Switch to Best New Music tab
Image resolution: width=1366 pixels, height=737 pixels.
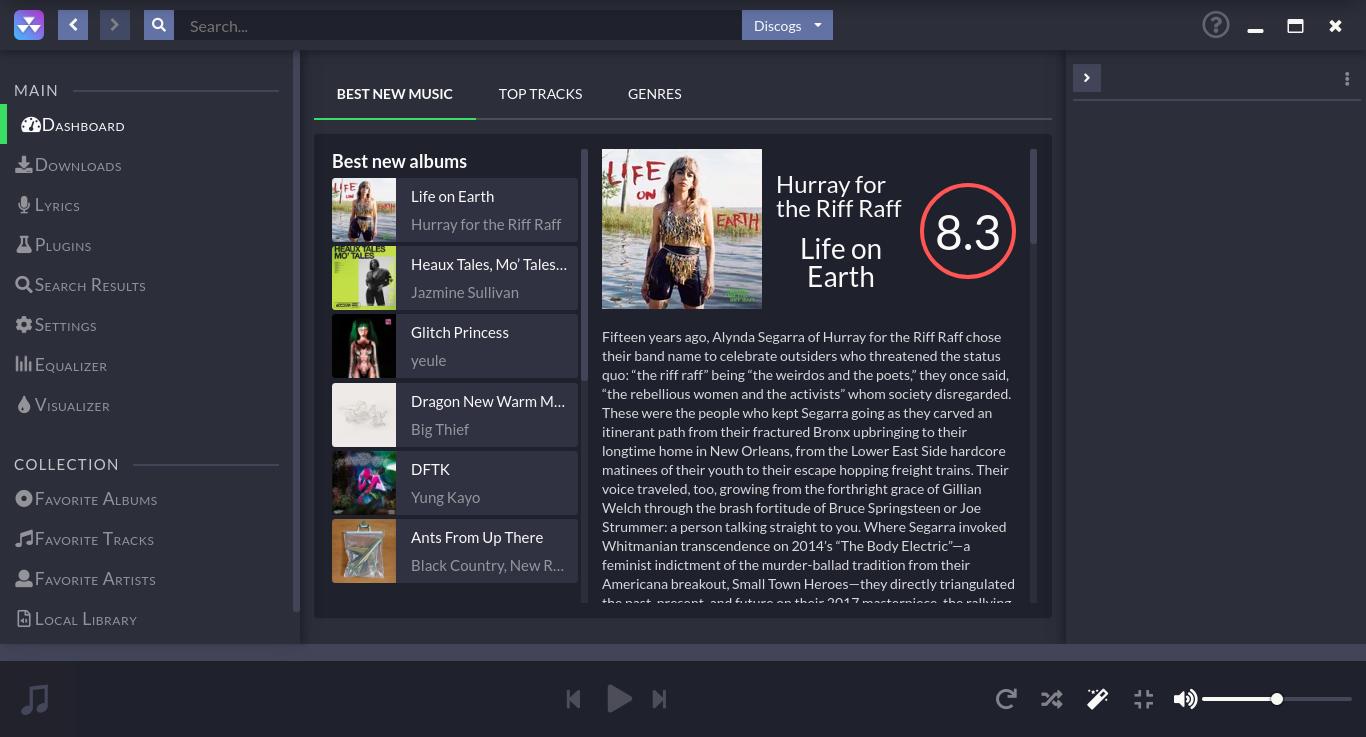tap(395, 94)
